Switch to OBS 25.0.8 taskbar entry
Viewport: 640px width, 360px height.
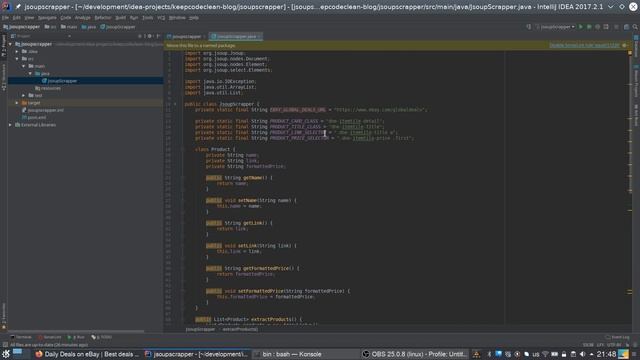pyautogui.click(x=414, y=354)
